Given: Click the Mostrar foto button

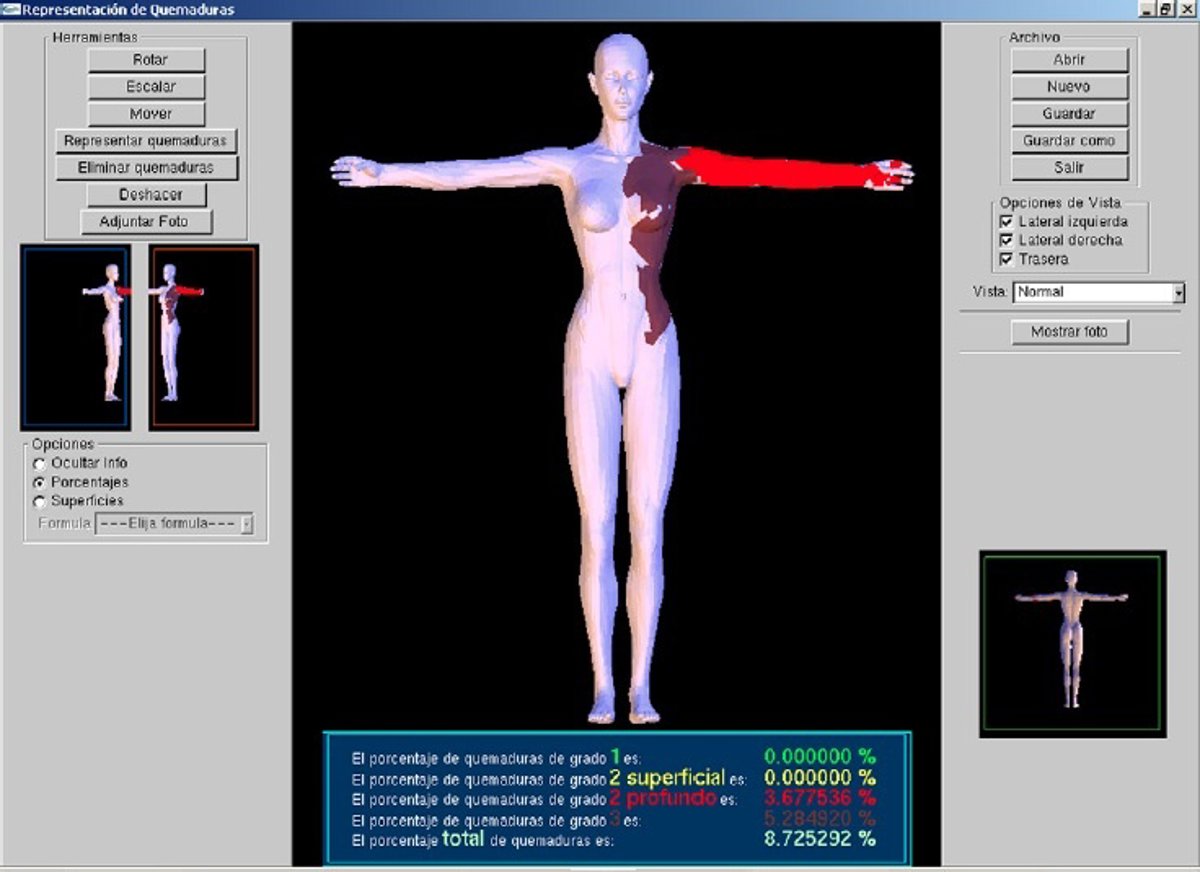Looking at the screenshot, I should point(1069,332).
